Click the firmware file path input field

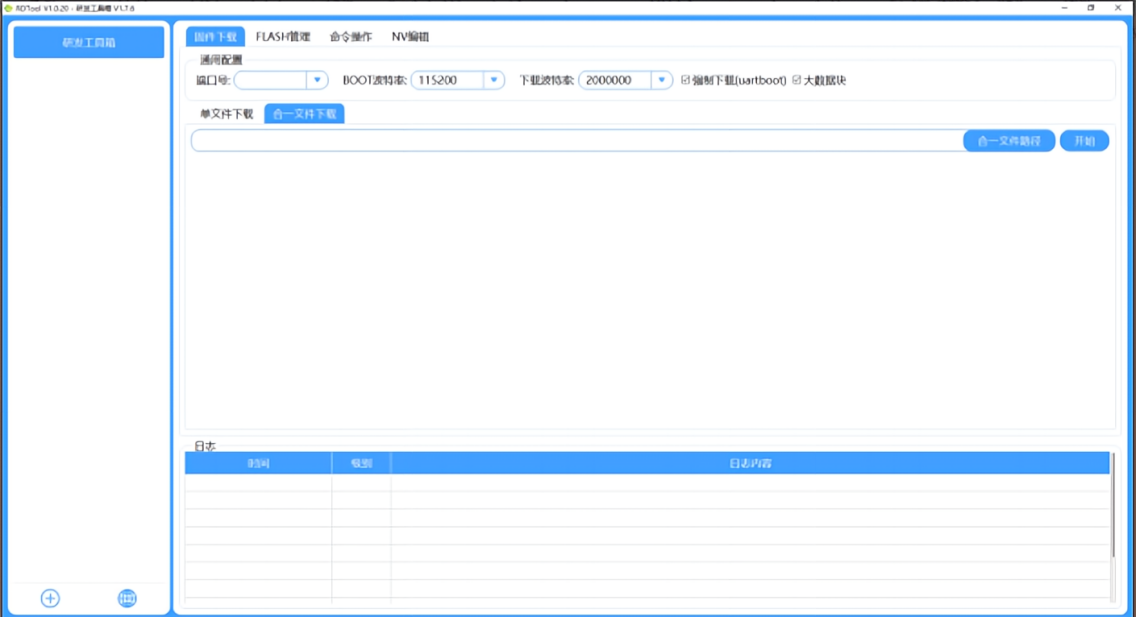(x=570, y=140)
